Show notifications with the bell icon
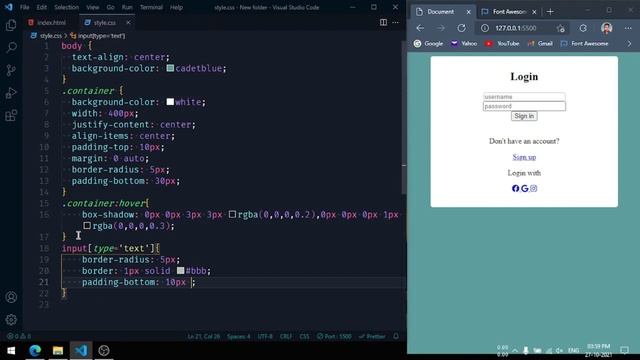 point(396,336)
